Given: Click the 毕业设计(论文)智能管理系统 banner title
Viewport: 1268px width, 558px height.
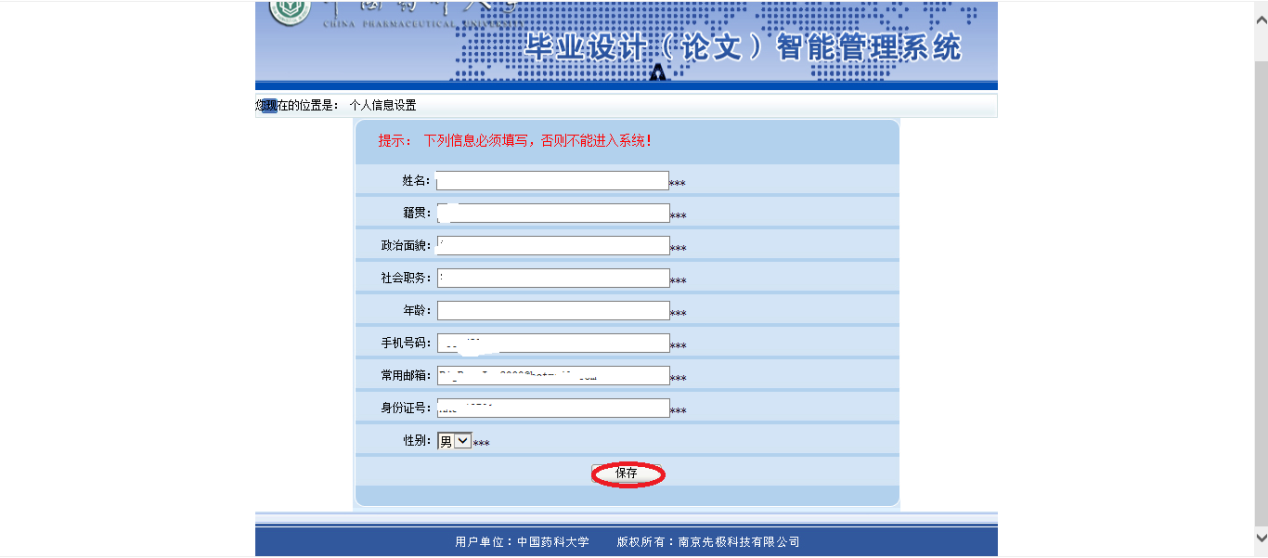Looking at the screenshot, I should coord(742,48).
